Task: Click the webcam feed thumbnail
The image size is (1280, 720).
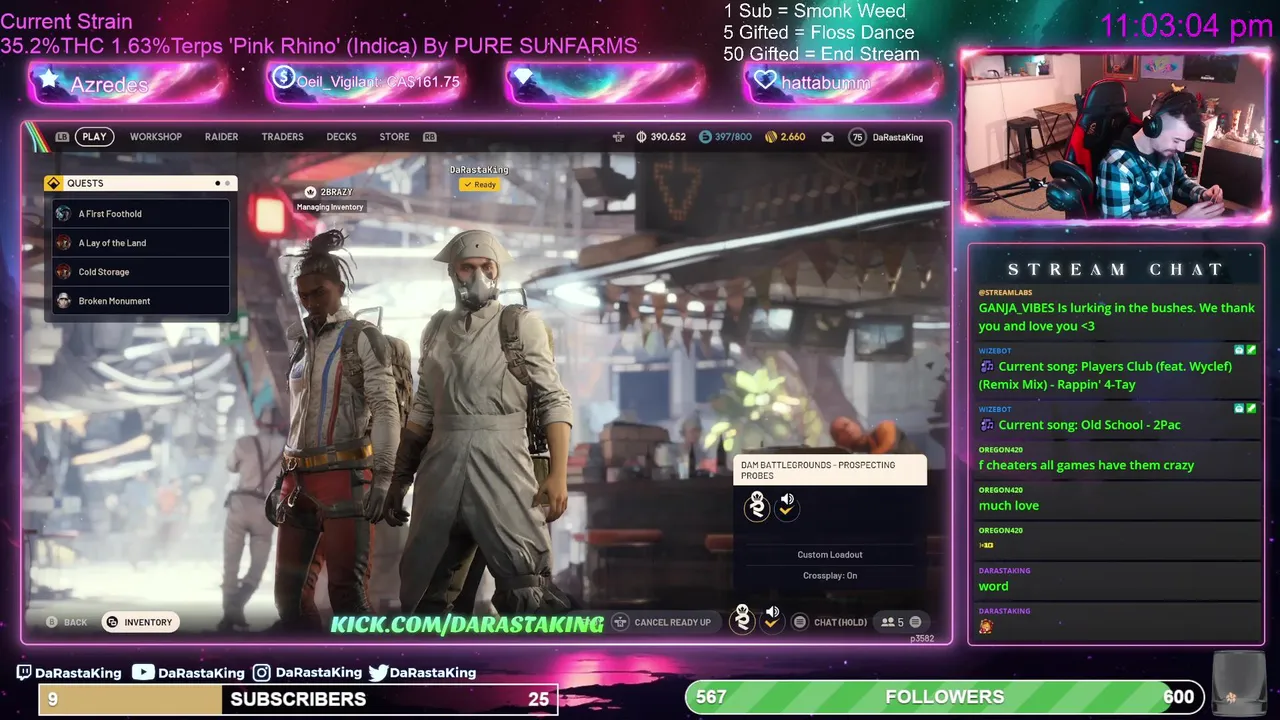Action: (x=1115, y=135)
